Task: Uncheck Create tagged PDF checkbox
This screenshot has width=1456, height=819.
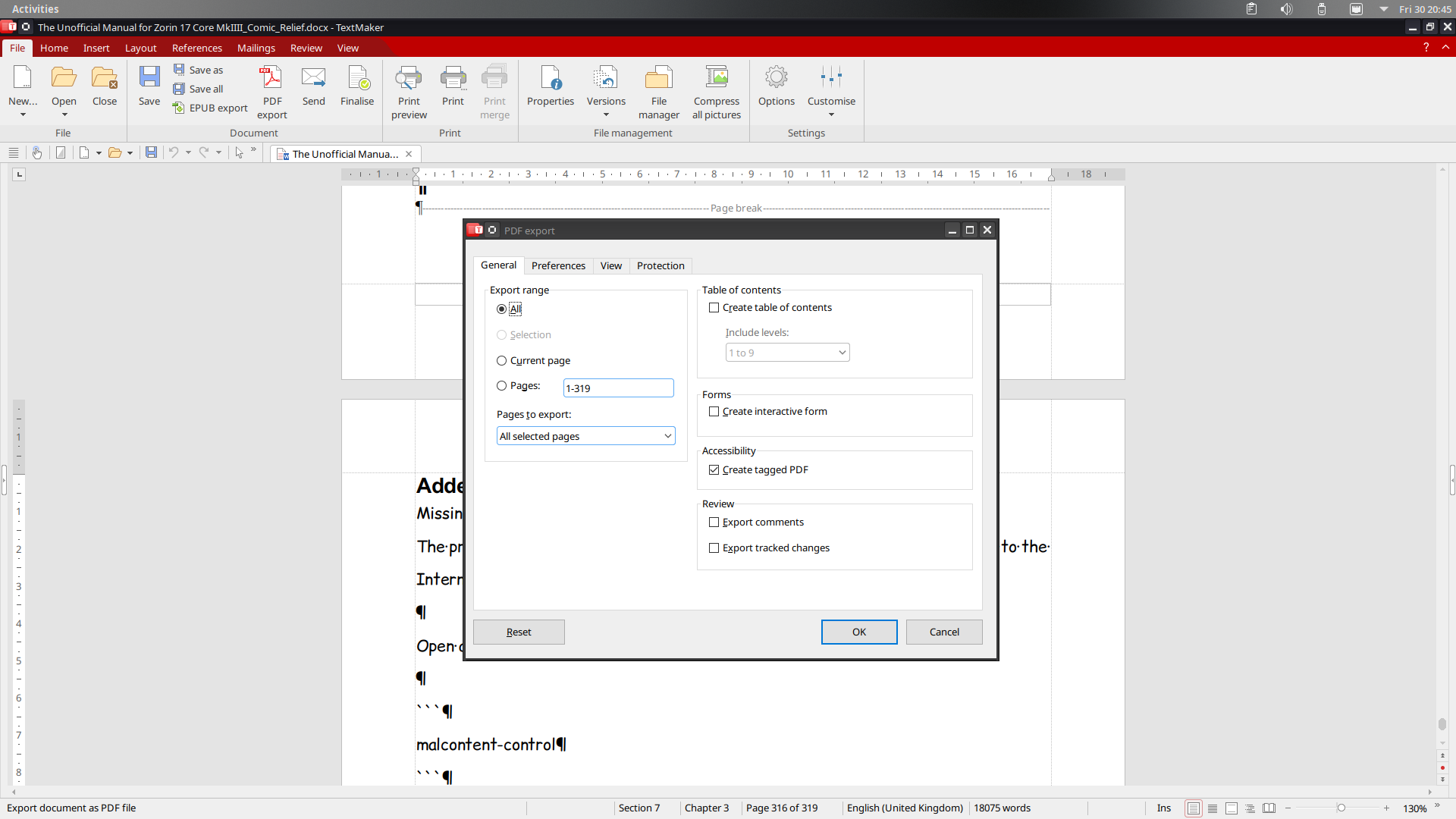Action: pyautogui.click(x=714, y=470)
